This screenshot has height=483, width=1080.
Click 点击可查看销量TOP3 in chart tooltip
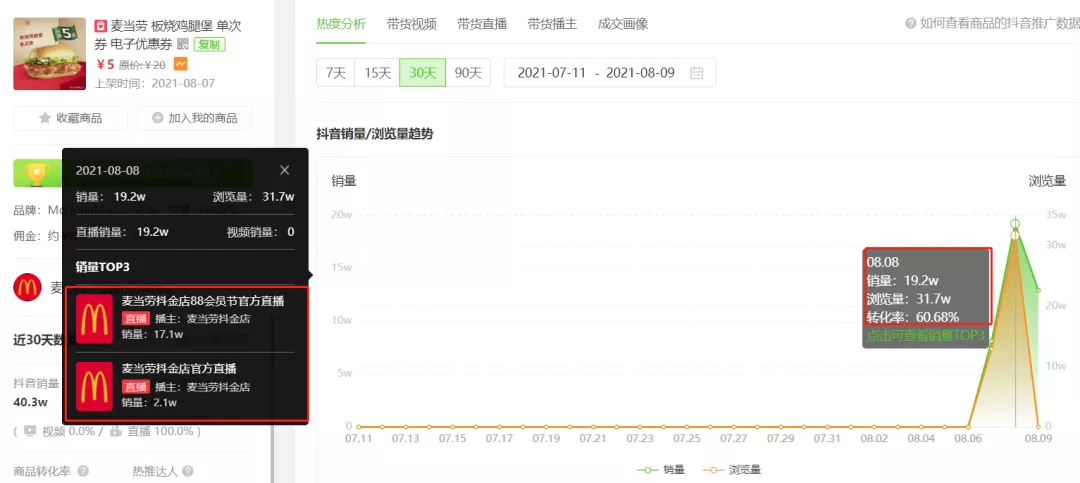tap(926, 336)
